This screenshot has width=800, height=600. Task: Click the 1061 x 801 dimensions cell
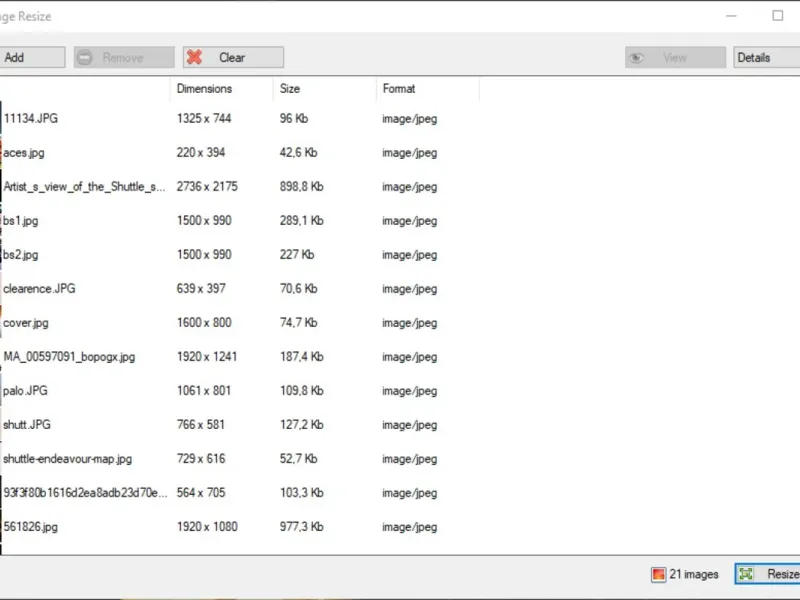point(204,391)
